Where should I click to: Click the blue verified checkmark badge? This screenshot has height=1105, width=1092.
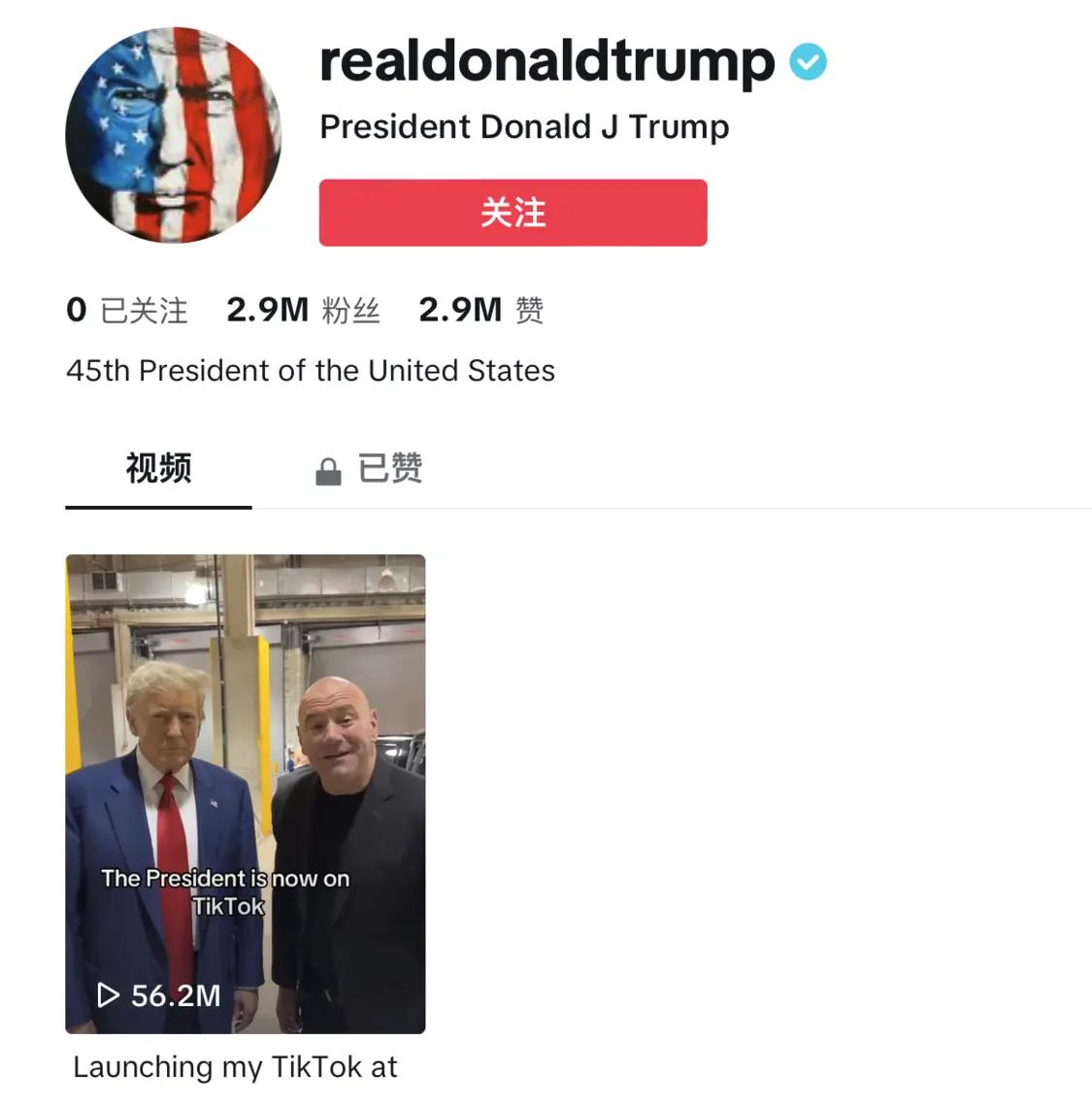808,62
